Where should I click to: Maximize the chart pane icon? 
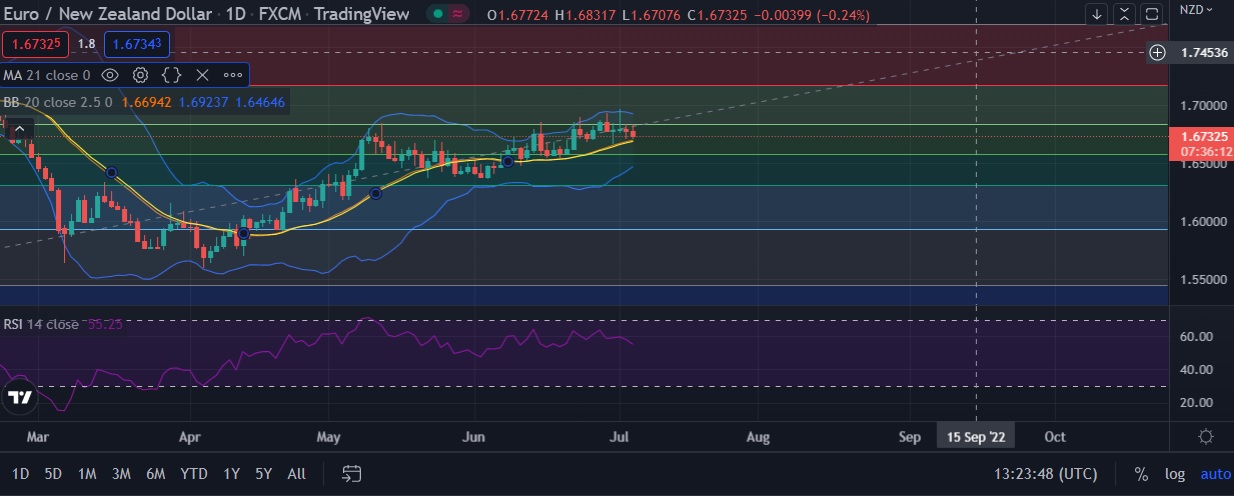[1152, 14]
